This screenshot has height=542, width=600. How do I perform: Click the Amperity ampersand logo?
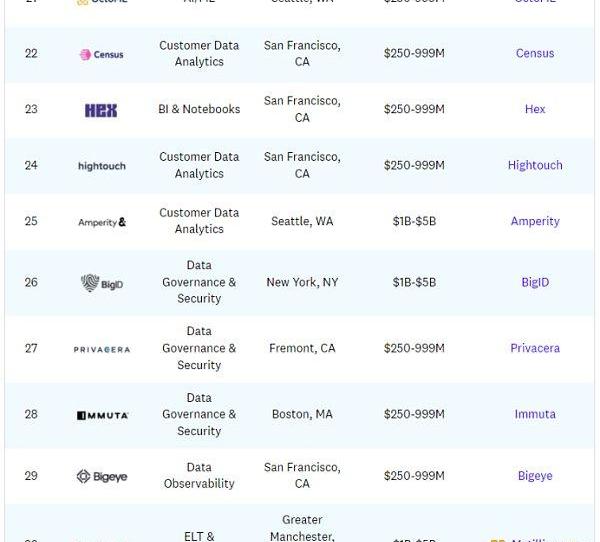click(x=102, y=222)
